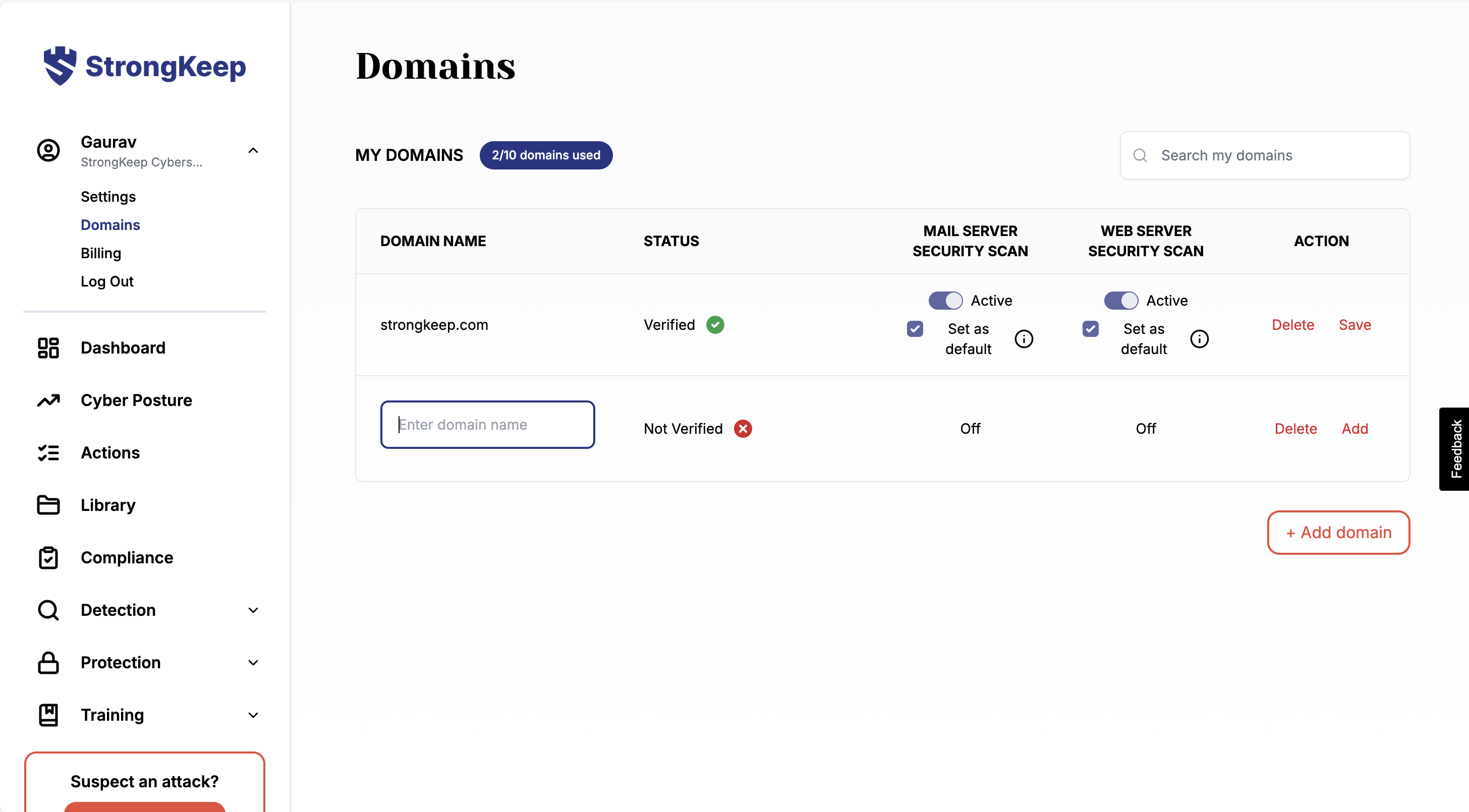Open Settings in account submenu
Image resolution: width=1469 pixels, height=812 pixels.
108,197
